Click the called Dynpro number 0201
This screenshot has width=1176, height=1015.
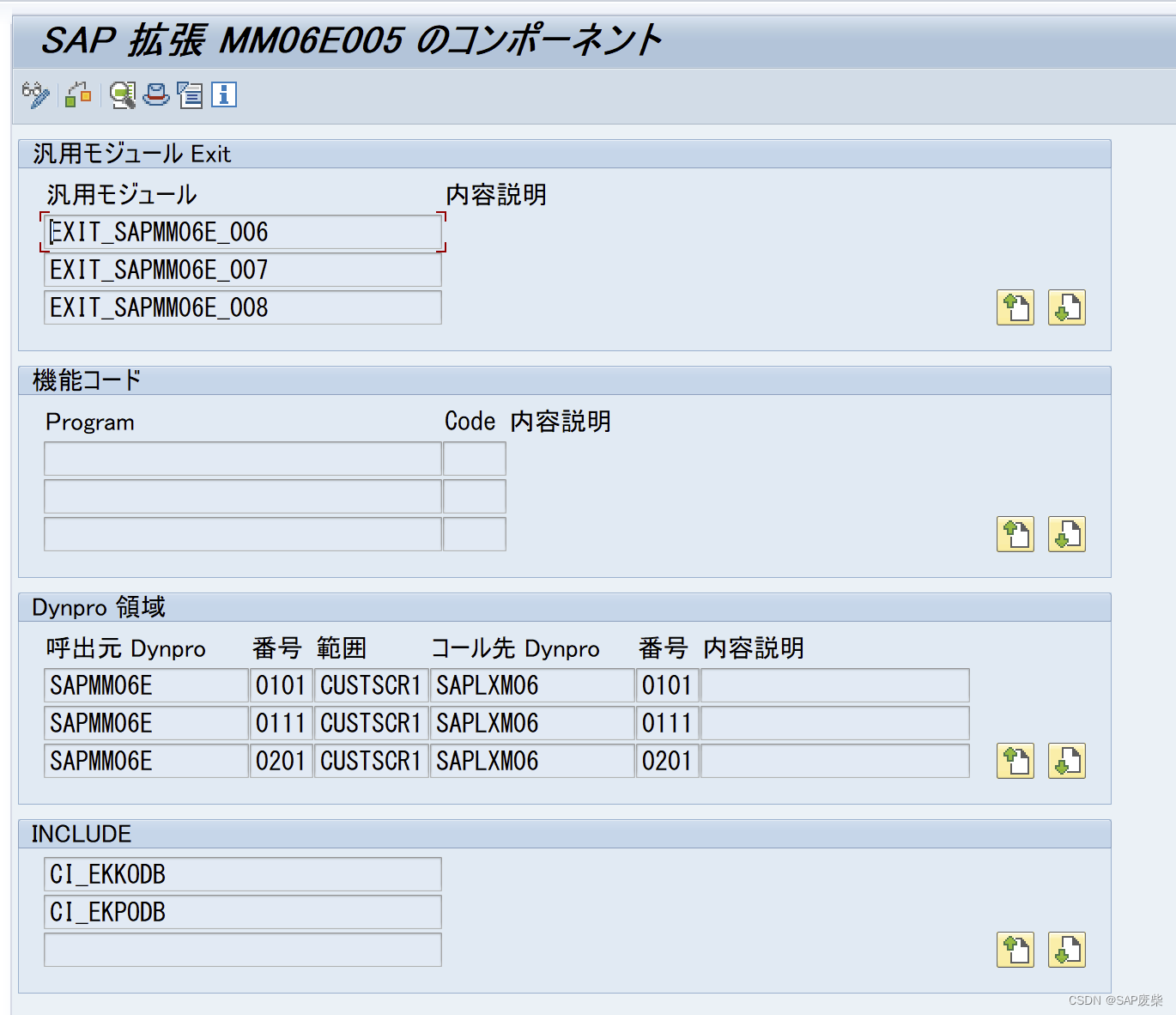668,761
